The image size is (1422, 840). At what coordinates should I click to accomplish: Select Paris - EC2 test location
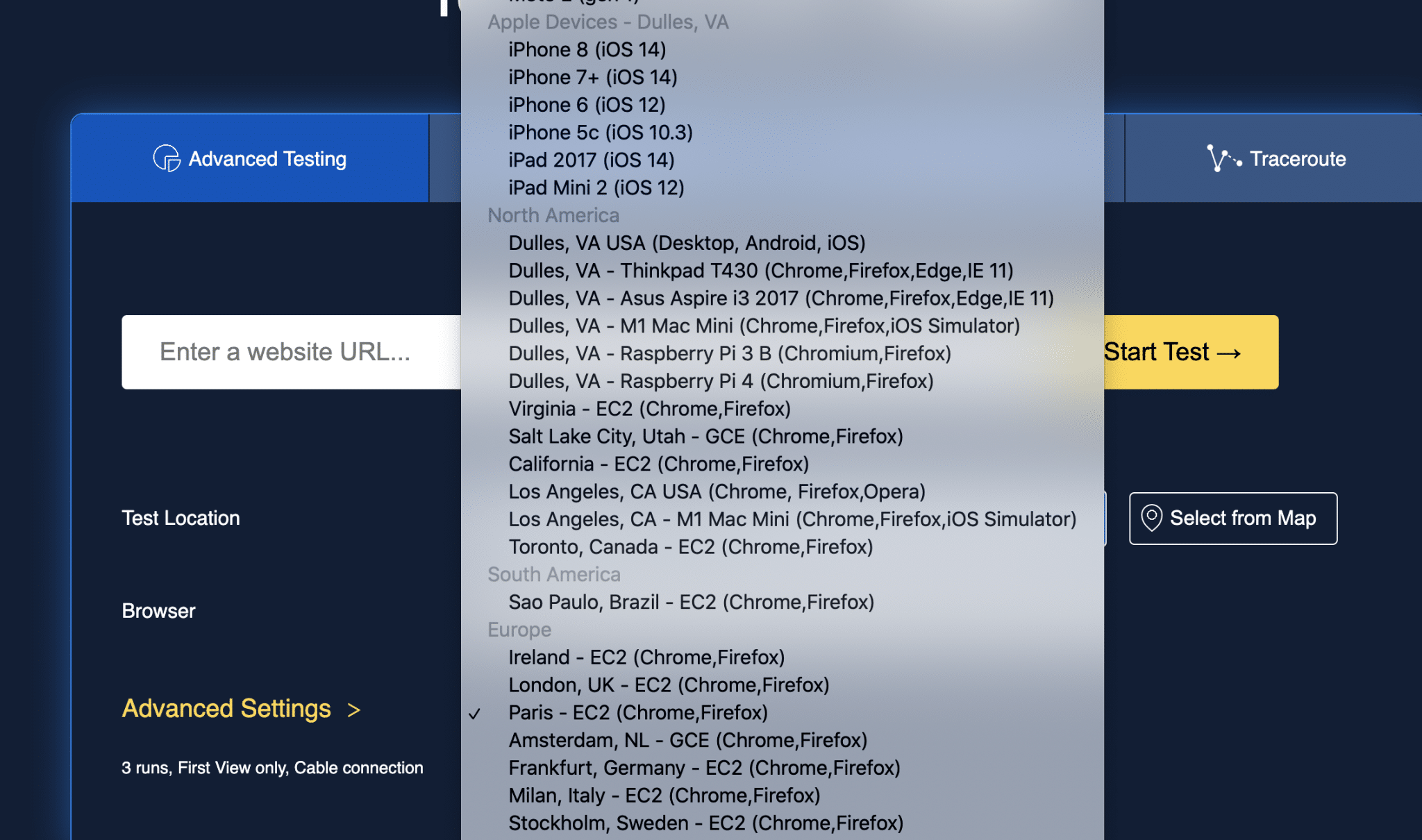point(637,711)
